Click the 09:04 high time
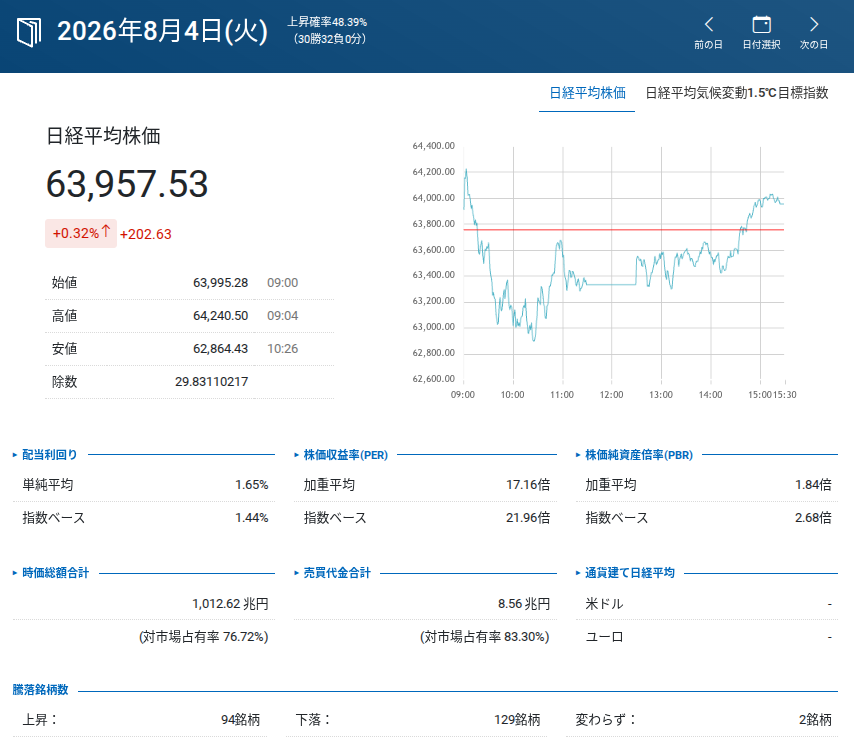This screenshot has height=741, width=854. 282,316
